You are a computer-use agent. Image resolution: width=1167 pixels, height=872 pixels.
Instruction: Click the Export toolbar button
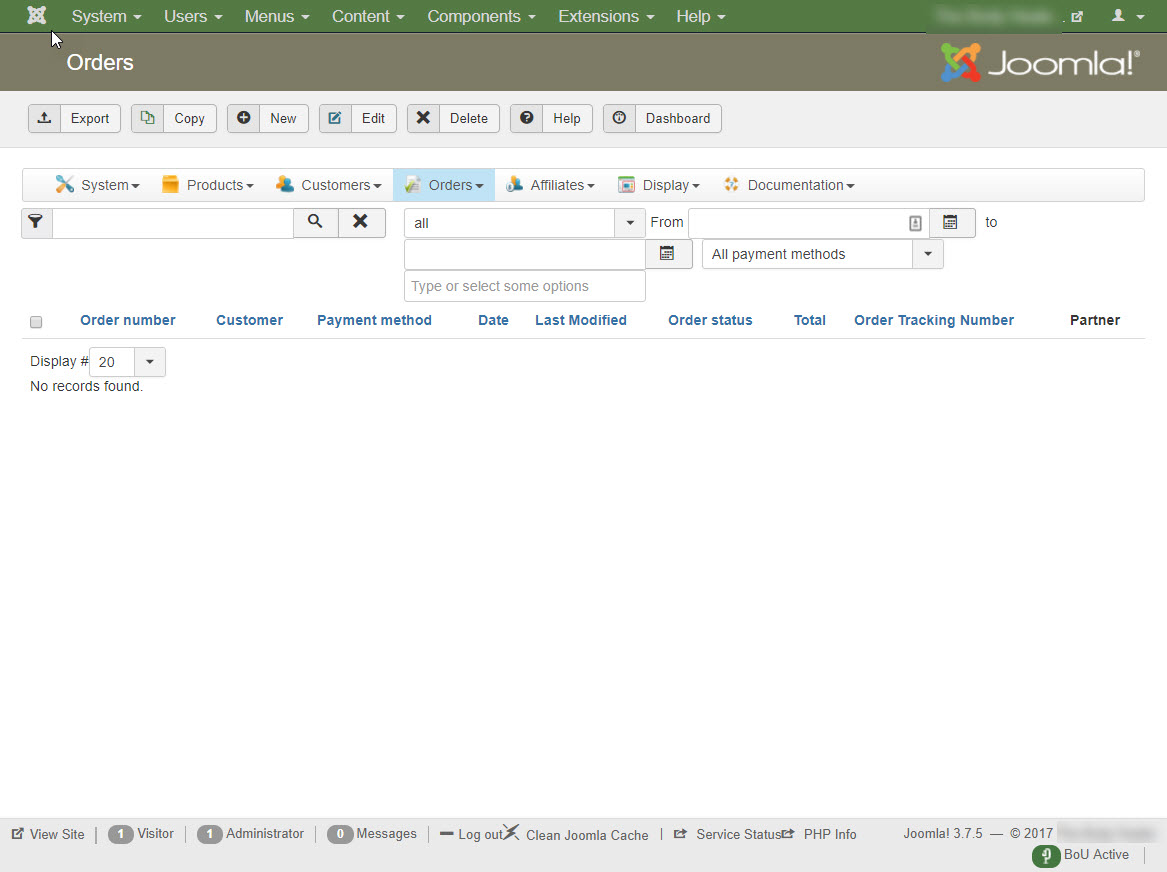pyautogui.click(x=74, y=118)
